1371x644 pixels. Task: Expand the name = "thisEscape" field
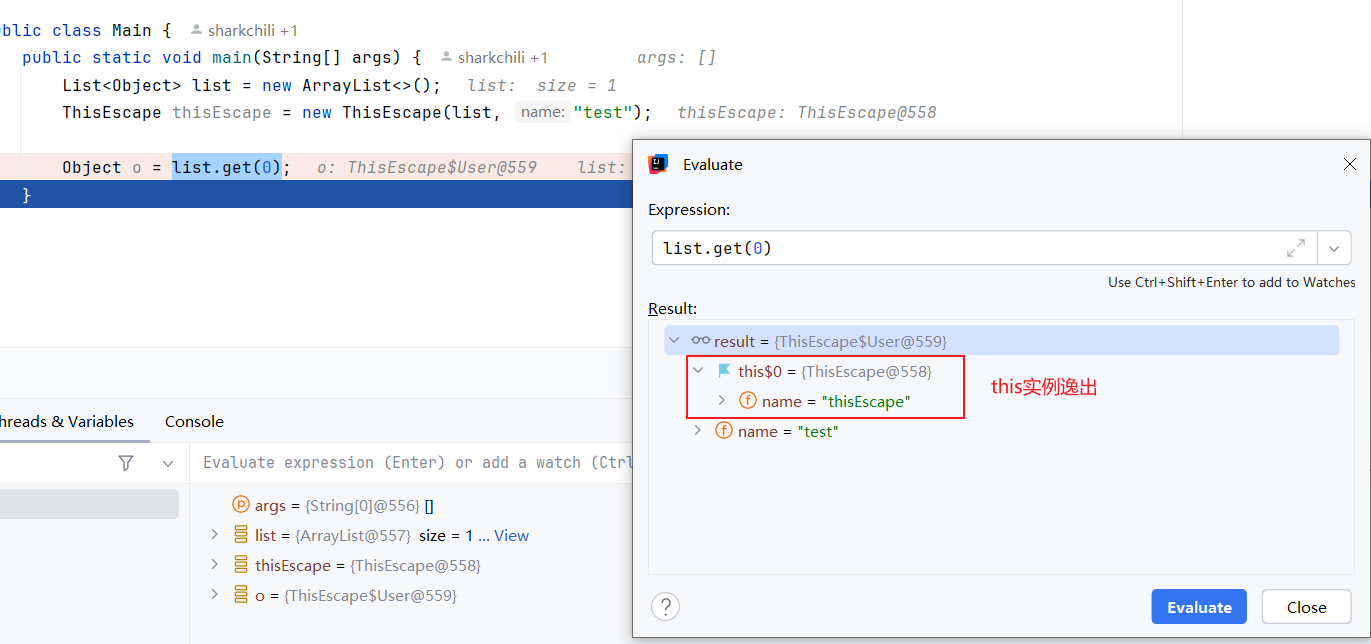point(720,401)
